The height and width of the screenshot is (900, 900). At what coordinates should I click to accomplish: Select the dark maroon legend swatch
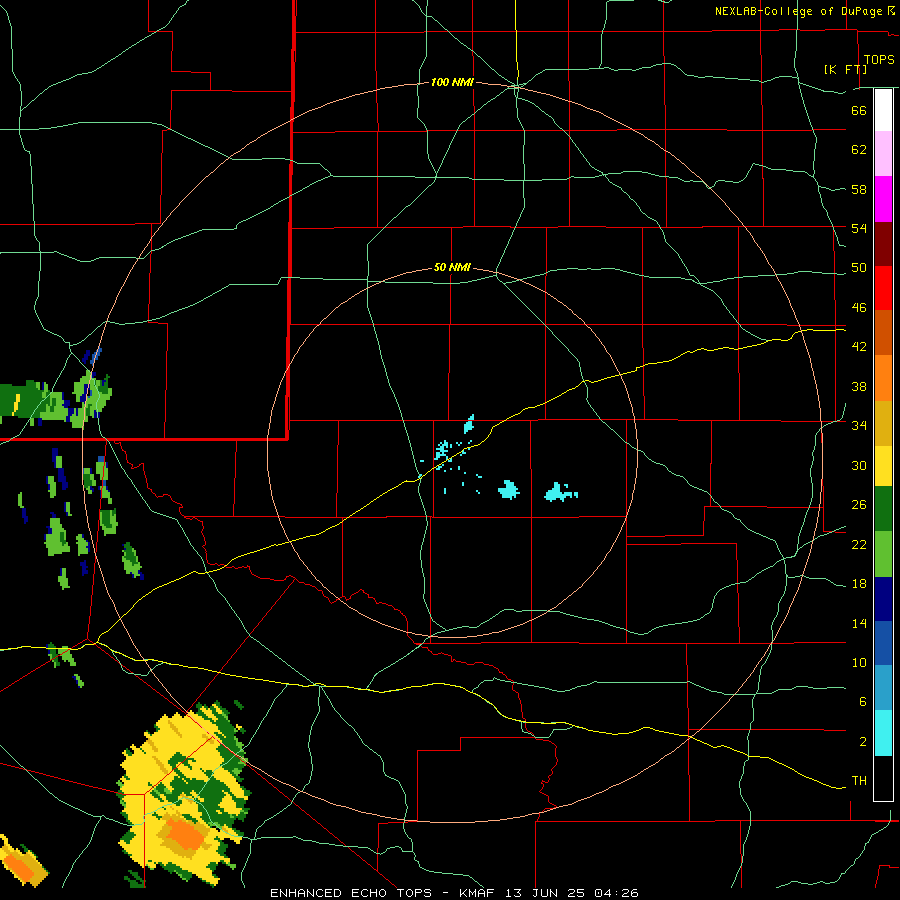(x=883, y=243)
